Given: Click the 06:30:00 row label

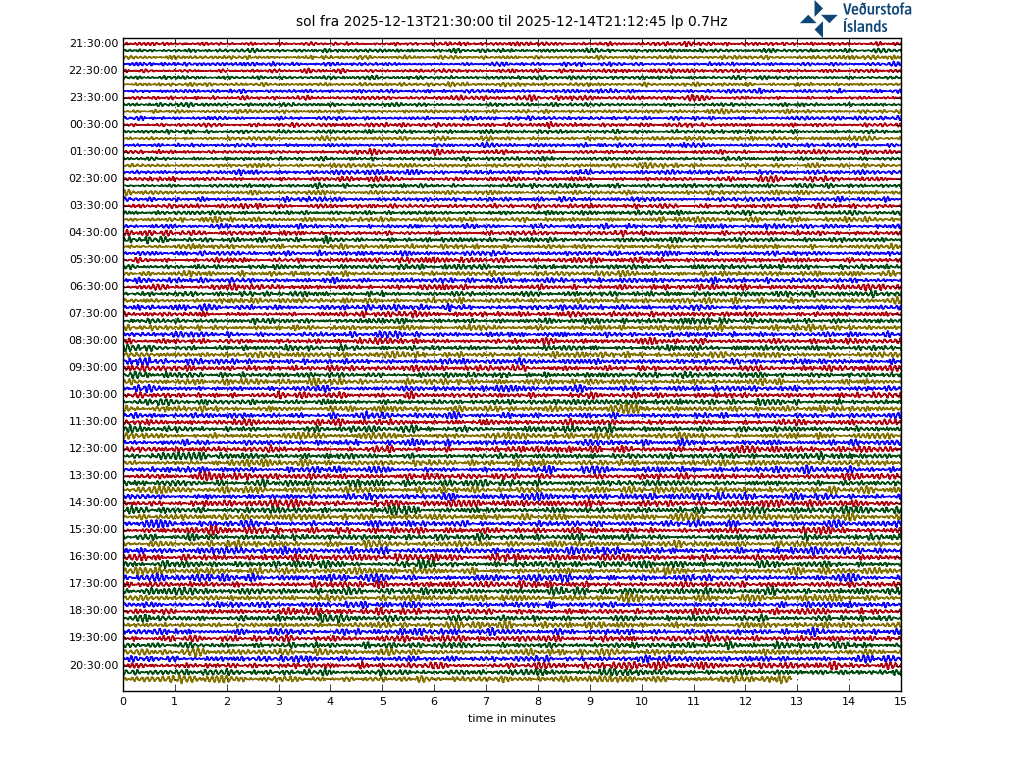Looking at the screenshot, I should coord(94,287).
